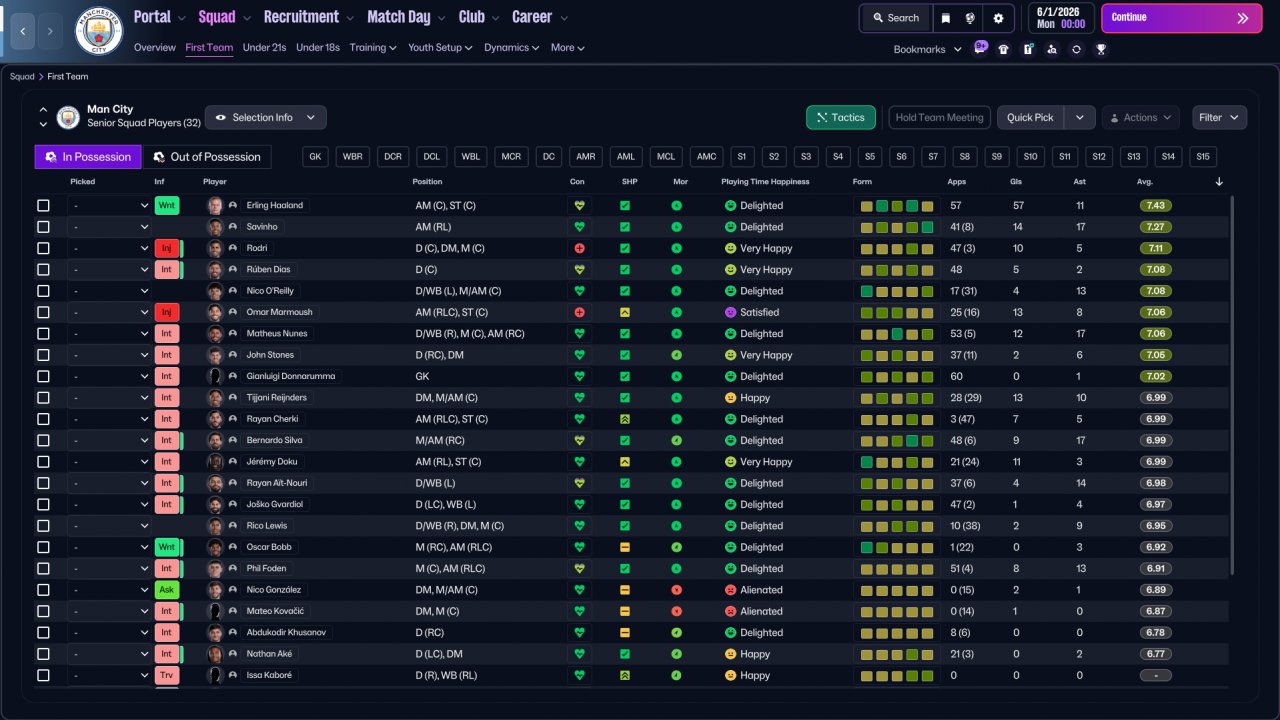View Nico González's red morale icon

(x=677, y=590)
